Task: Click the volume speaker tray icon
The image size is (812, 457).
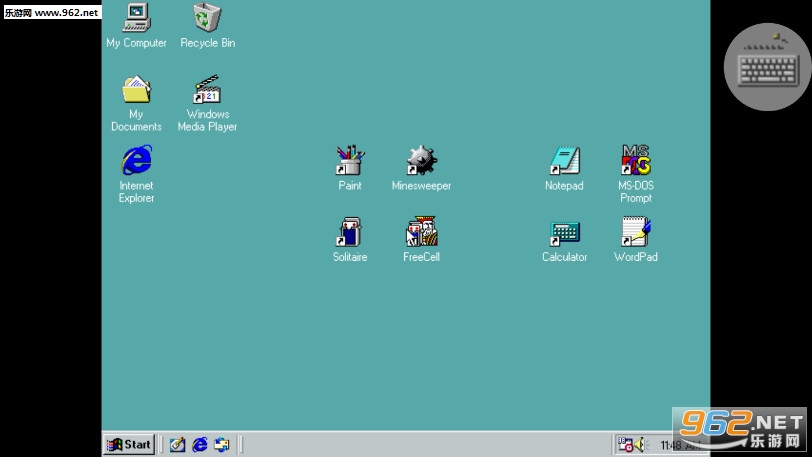Action: [640, 445]
